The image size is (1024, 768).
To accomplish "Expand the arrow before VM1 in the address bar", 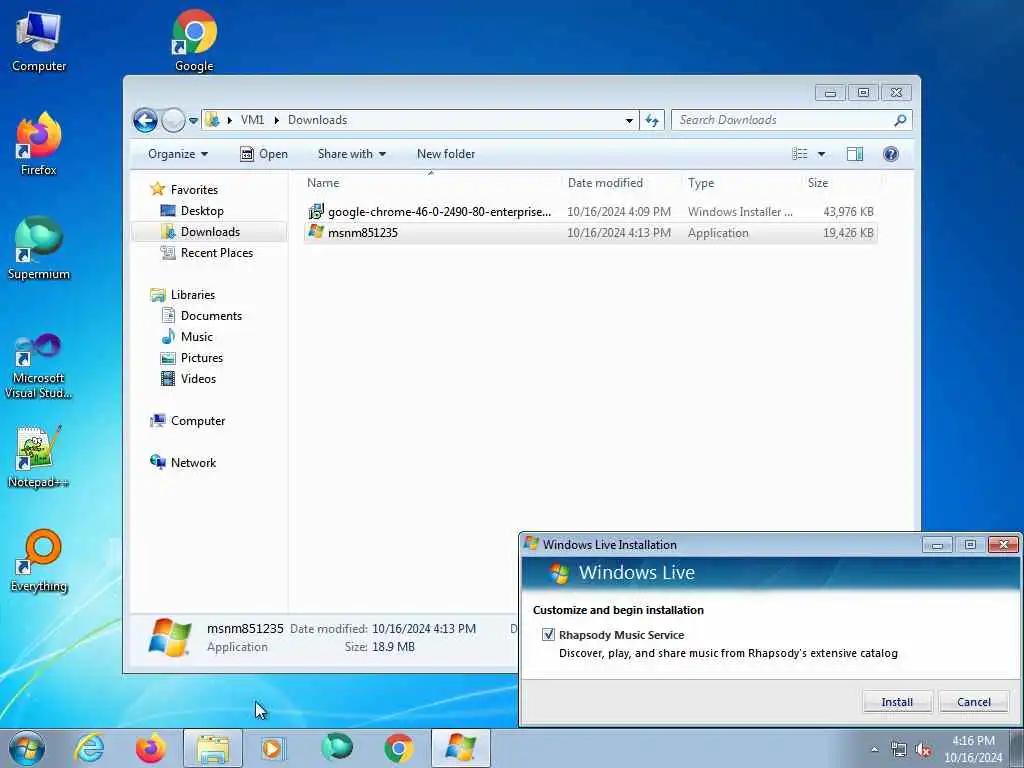I will tap(230, 120).
